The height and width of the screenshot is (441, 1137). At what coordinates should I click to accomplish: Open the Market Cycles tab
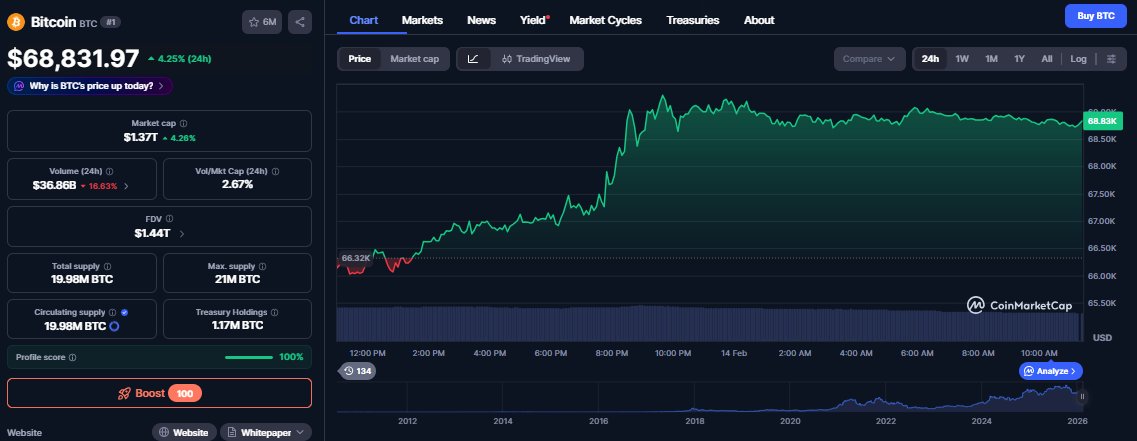605,20
